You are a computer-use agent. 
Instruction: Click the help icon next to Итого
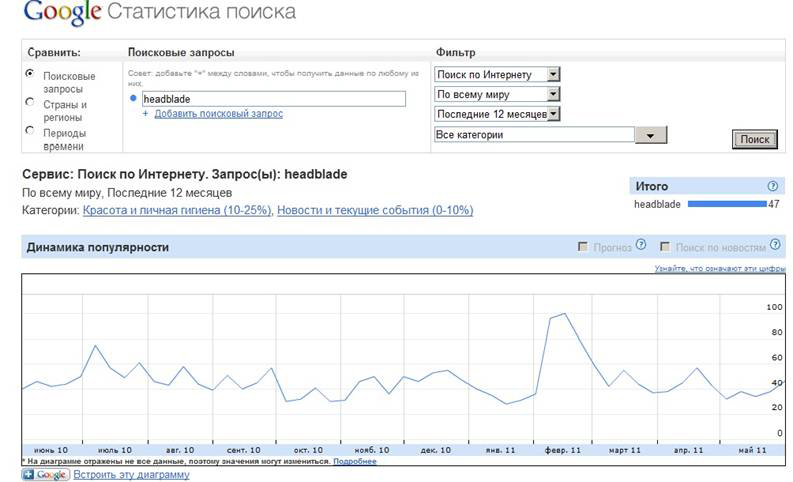tap(772, 186)
